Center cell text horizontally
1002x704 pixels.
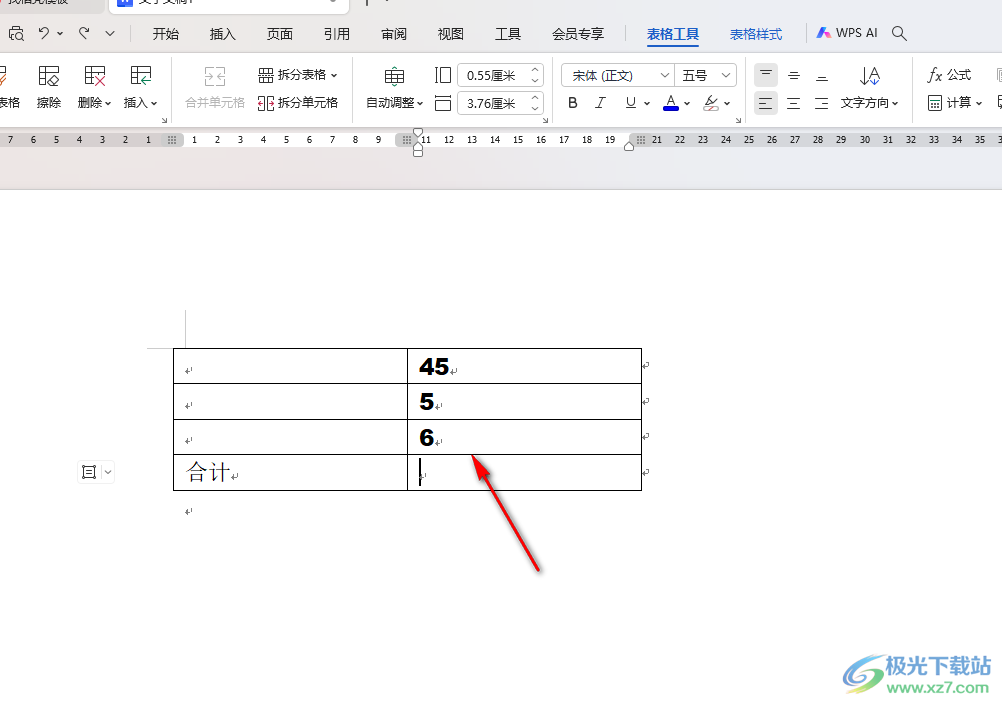pos(794,103)
